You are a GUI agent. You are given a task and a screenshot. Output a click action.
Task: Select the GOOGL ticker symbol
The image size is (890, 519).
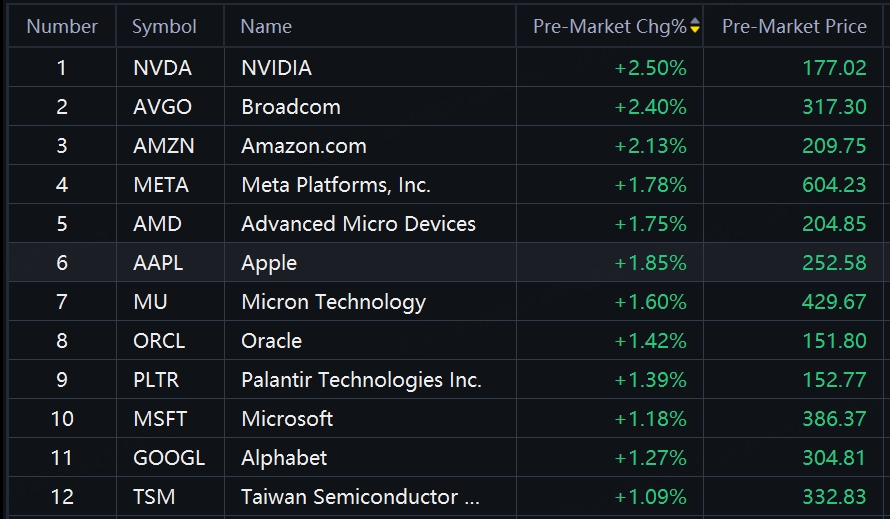click(x=169, y=458)
